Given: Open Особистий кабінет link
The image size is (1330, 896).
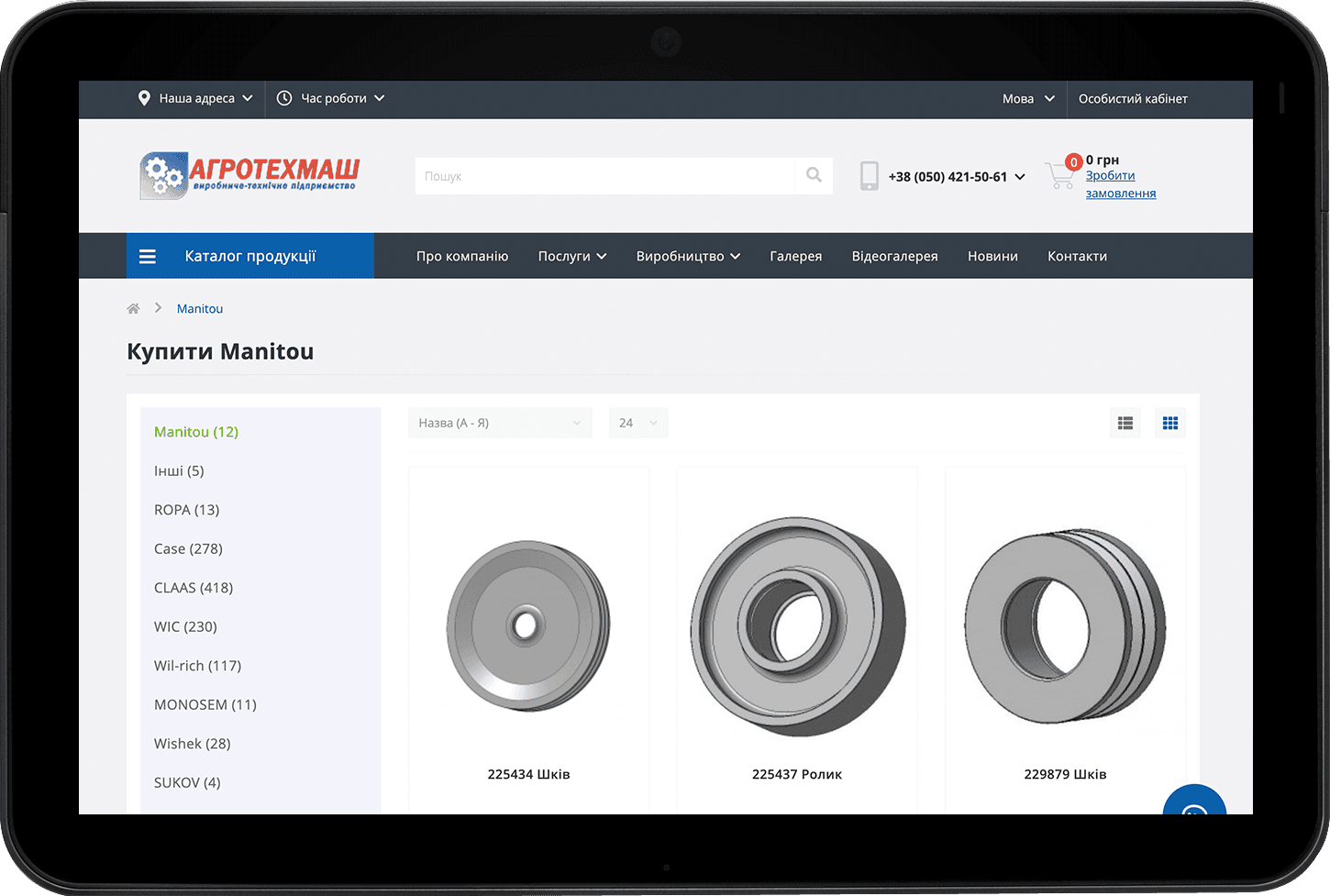Looking at the screenshot, I should [1133, 99].
